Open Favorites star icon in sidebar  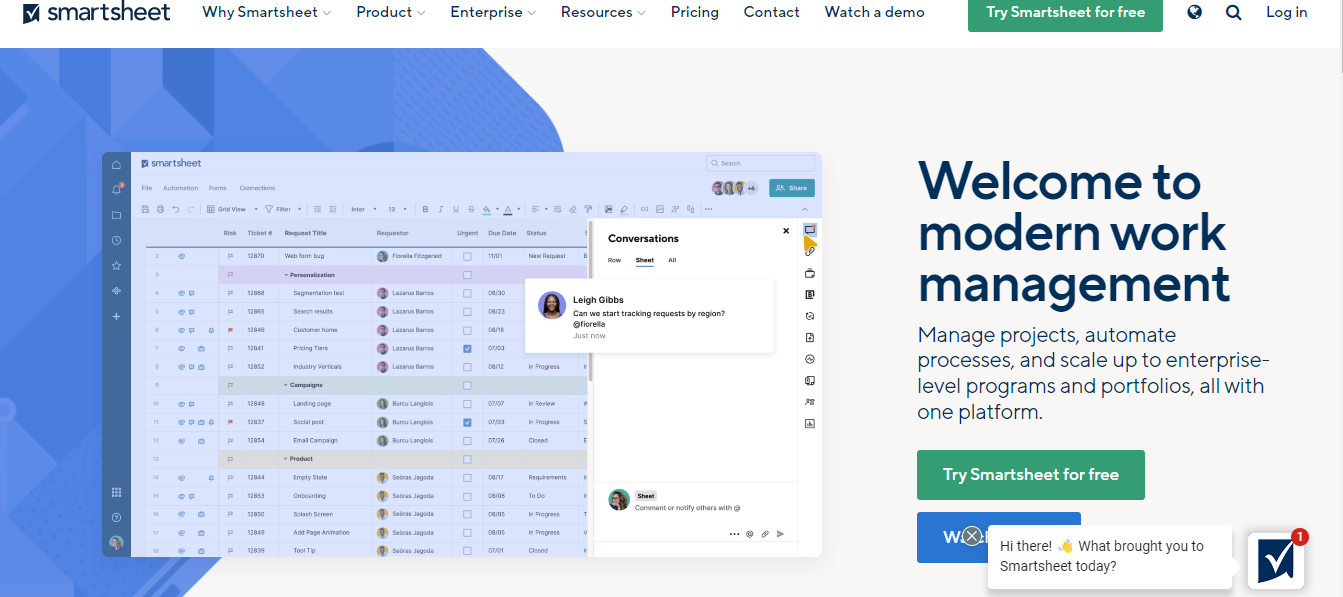[116, 265]
